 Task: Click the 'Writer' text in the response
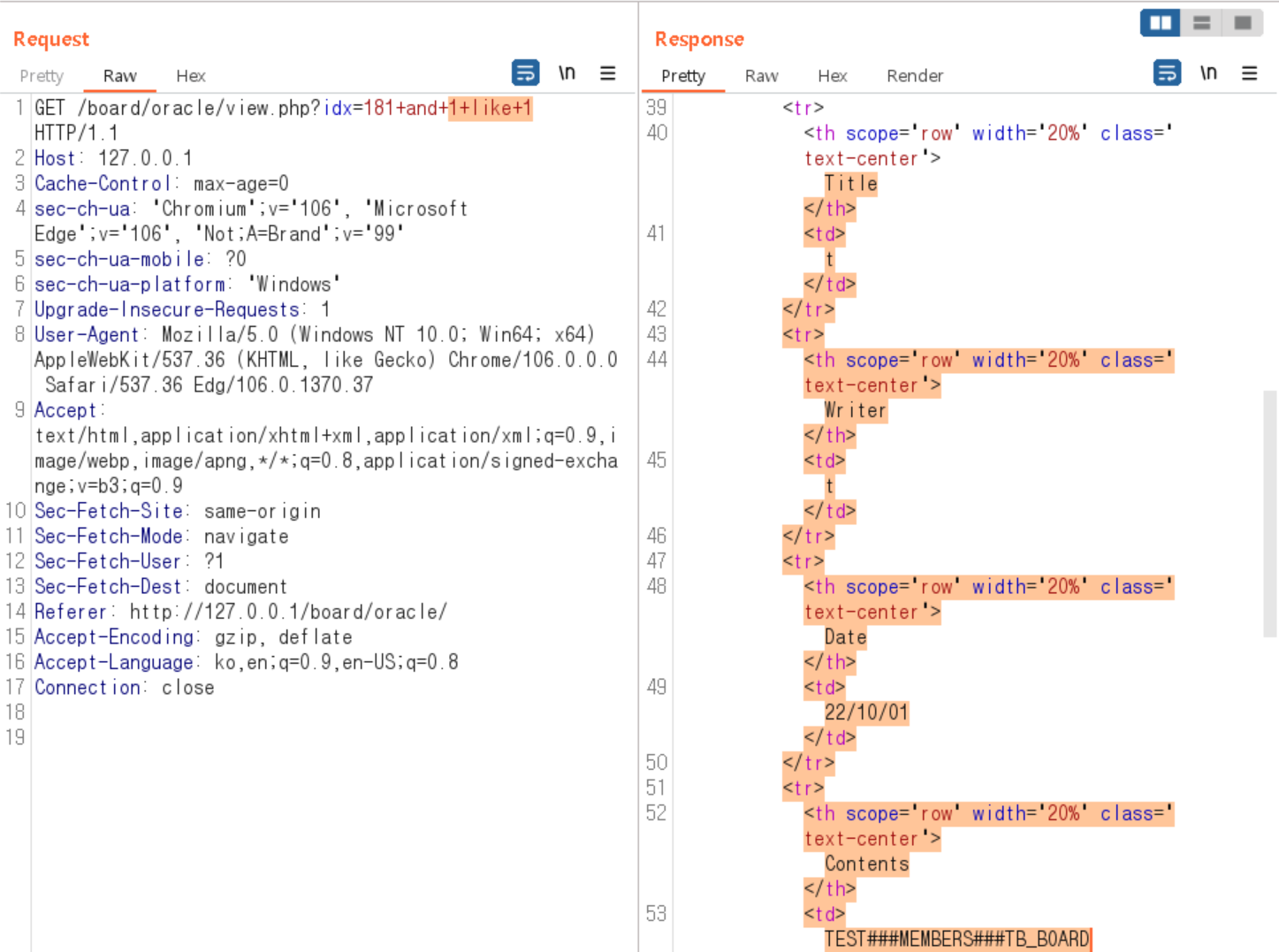point(856,411)
